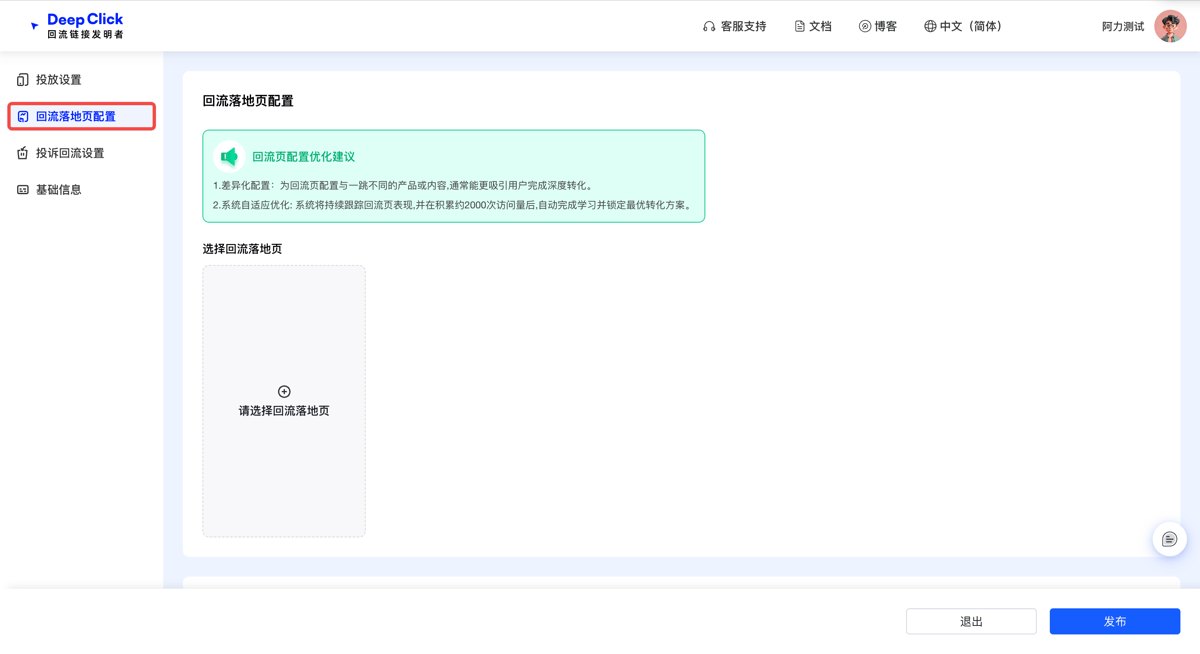Image resolution: width=1200 pixels, height=654 pixels.
Task: Open the floating chat feedback icon
Action: (x=1169, y=540)
